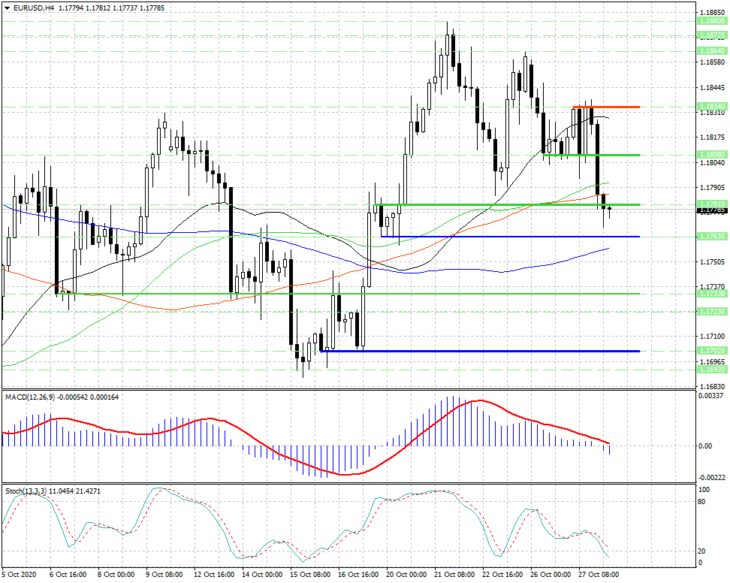The image size is (730, 583).
Task: Click the 1.17330 price level label
Action: (x=713, y=294)
